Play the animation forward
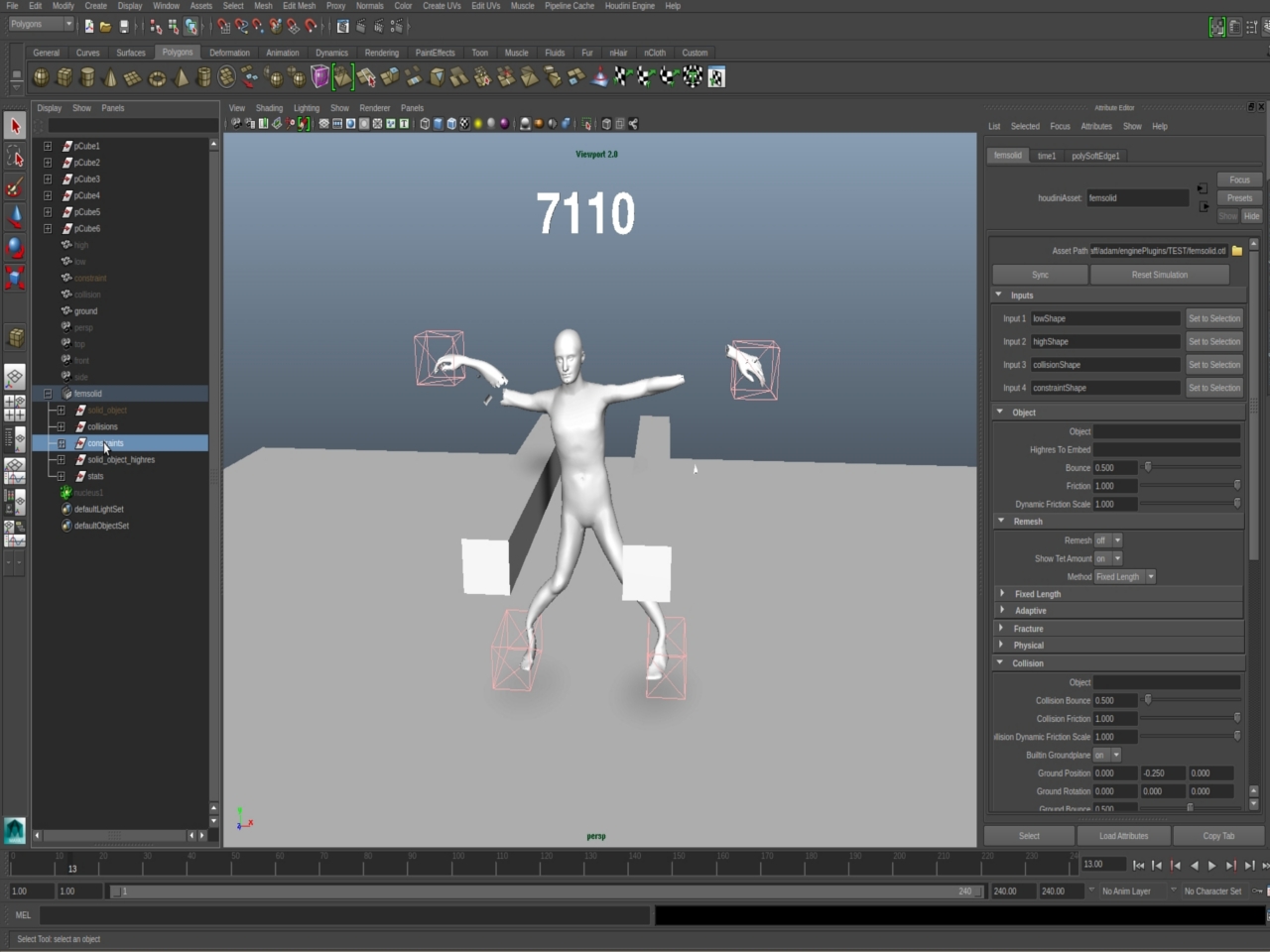The height and width of the screenshot is (952, 1270). tap(1212, 866)
